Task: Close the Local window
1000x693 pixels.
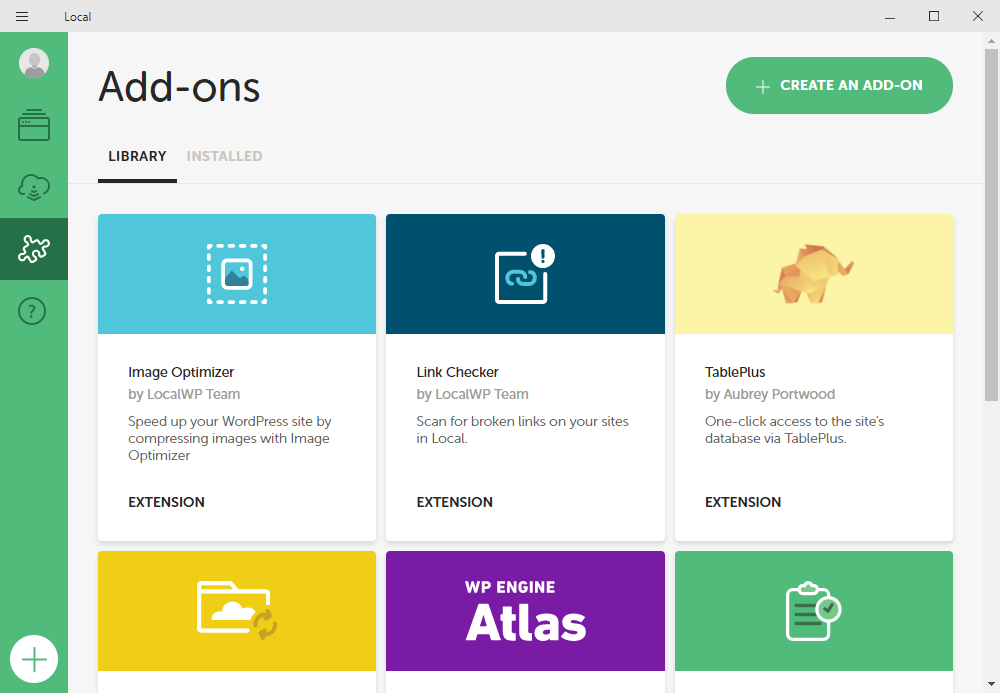Action: (x=978, y=16)
